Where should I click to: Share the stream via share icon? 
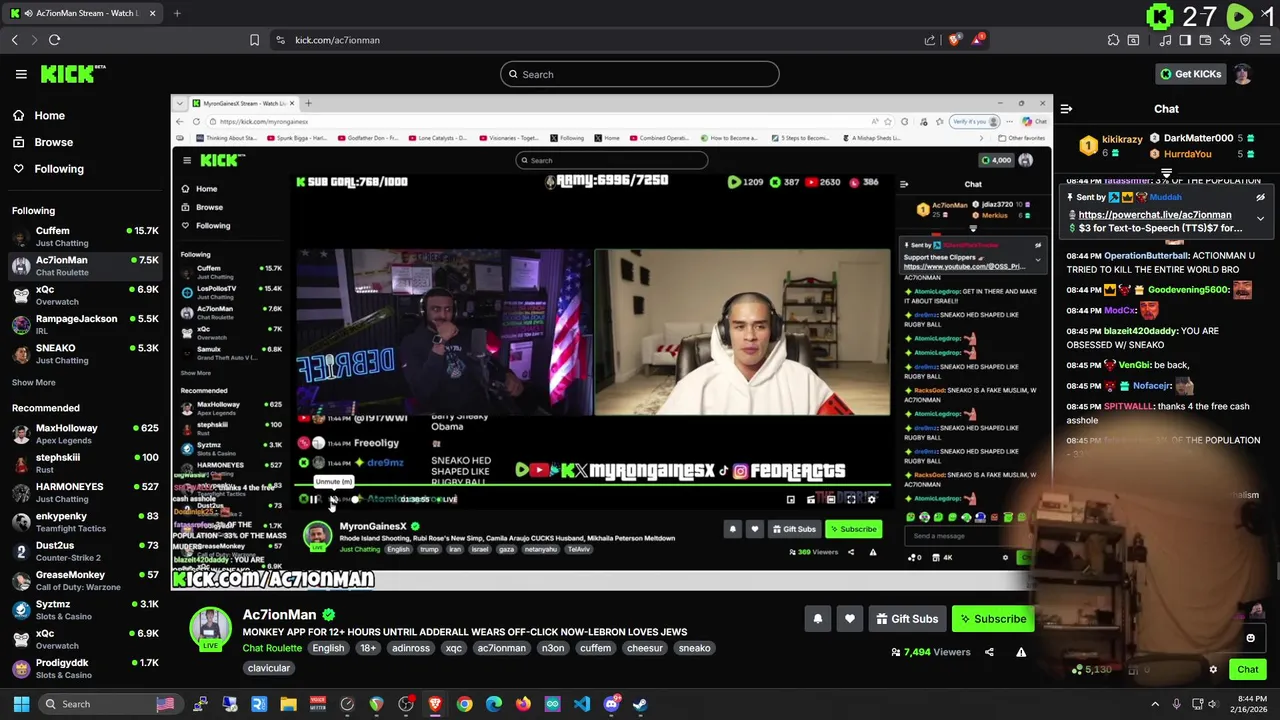point(989,652)
